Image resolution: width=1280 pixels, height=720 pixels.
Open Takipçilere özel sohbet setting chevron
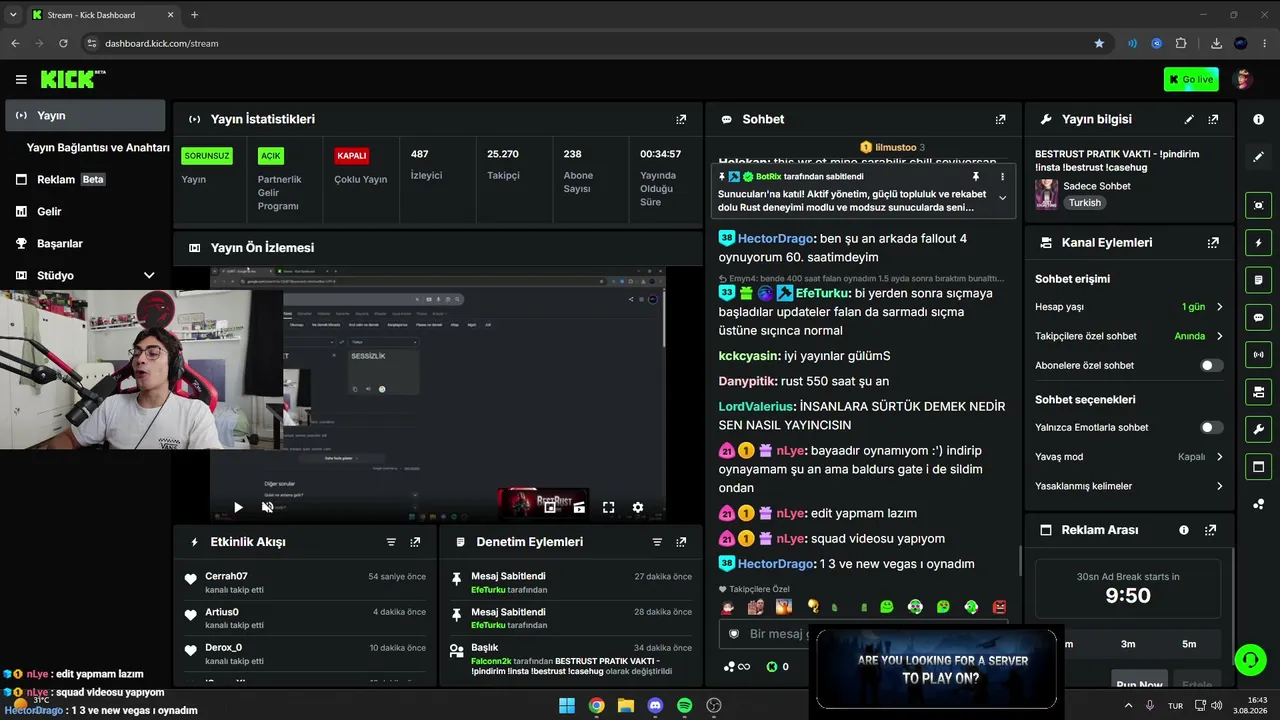click(x=1219, y=336)
